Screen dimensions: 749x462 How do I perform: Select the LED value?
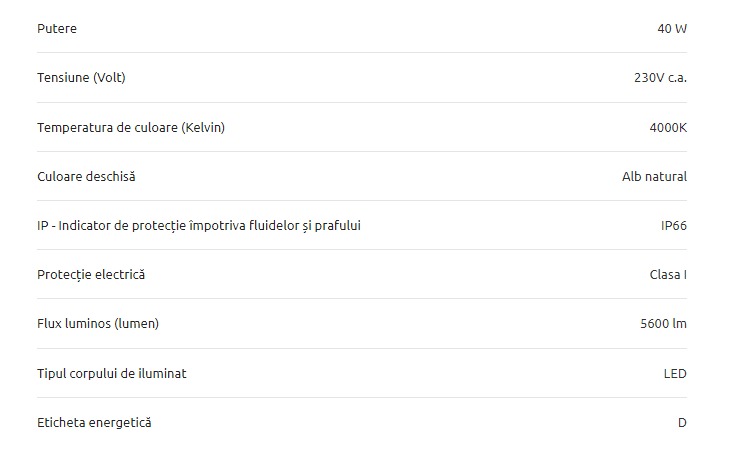click(675, 374)
